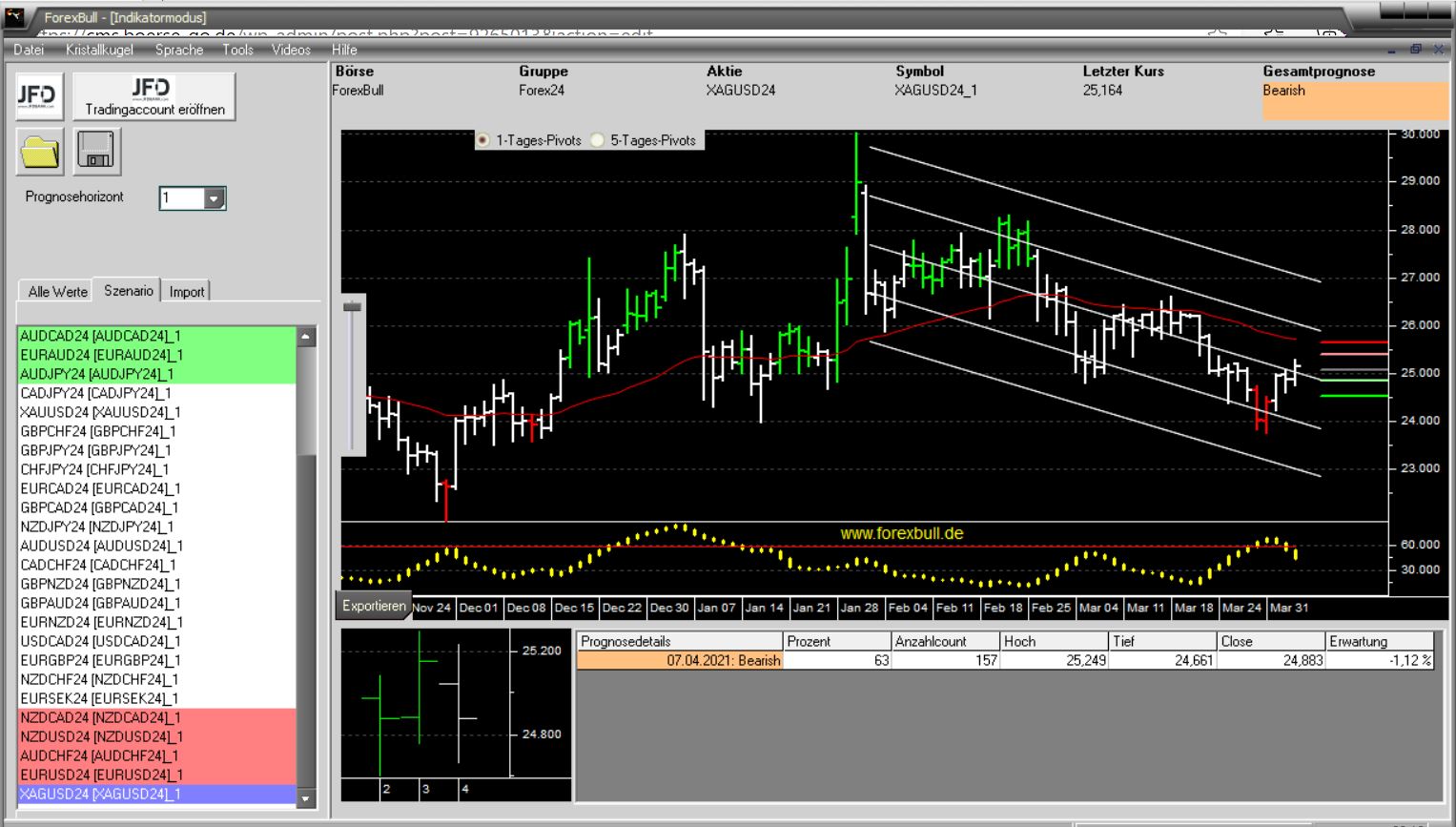Open the Sprache menu
This screenshot has height=827, width=1456.
(179, 50)
